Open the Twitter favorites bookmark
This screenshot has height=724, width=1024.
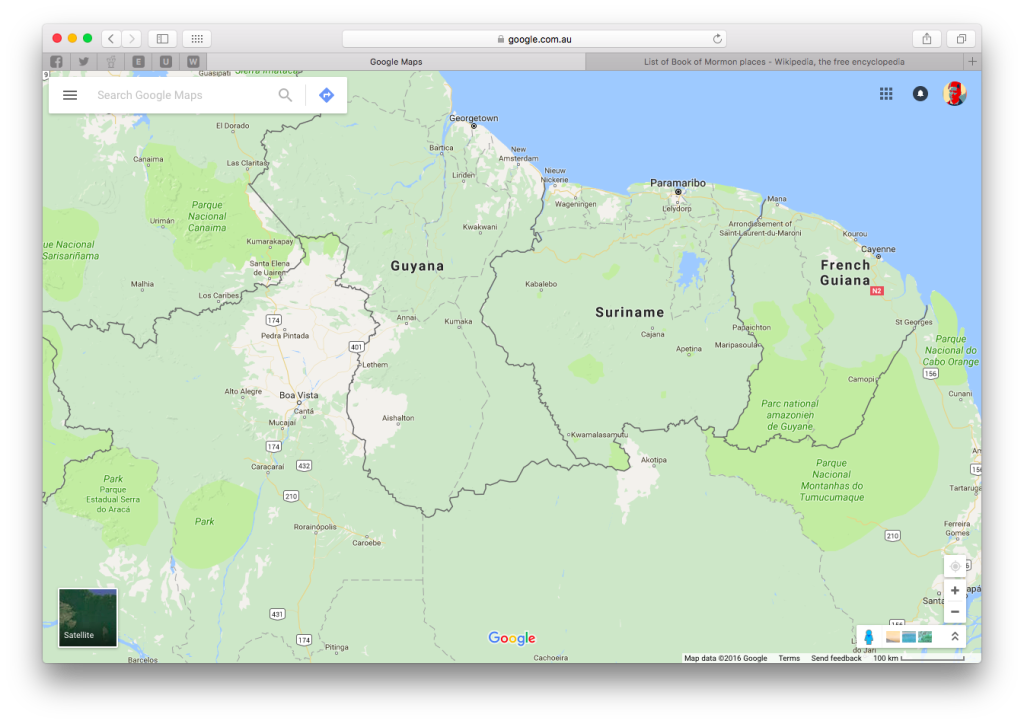point(84,62)
